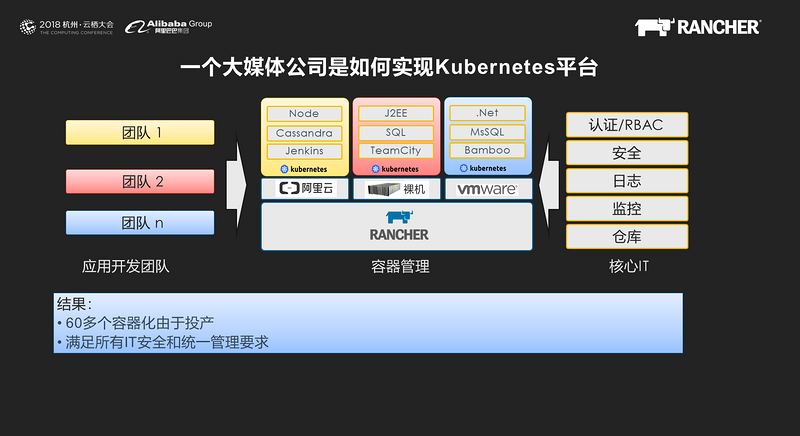Click the MsSQL component box
The height and width of the screenshot is (436, 800).
pos(487,132)
